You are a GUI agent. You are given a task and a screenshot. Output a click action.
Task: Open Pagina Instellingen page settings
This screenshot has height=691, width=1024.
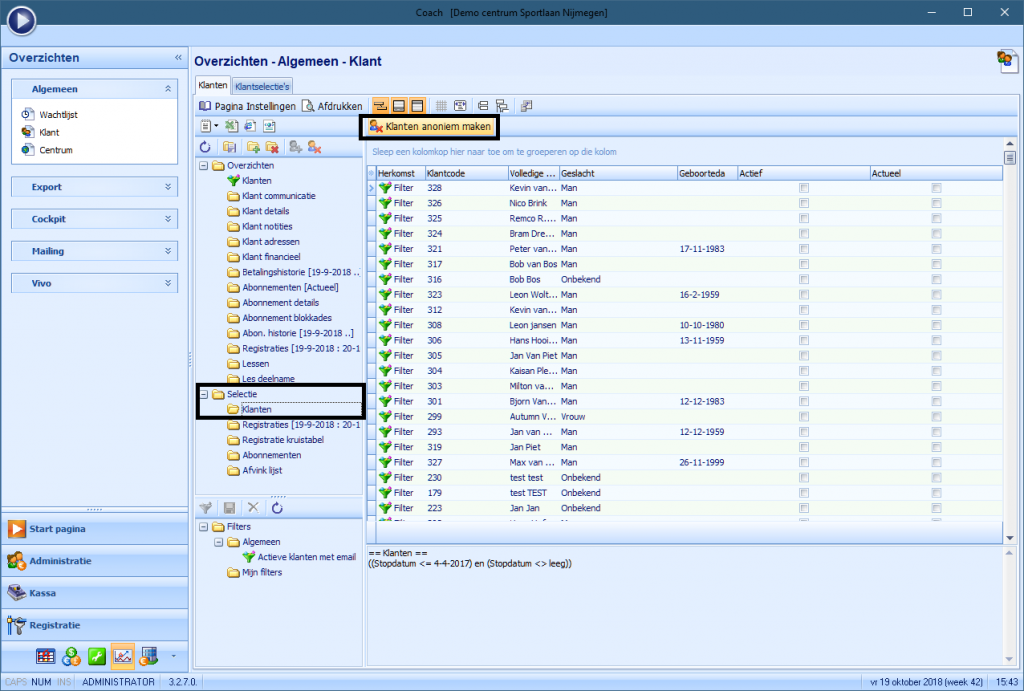click(x=247, y=106)
